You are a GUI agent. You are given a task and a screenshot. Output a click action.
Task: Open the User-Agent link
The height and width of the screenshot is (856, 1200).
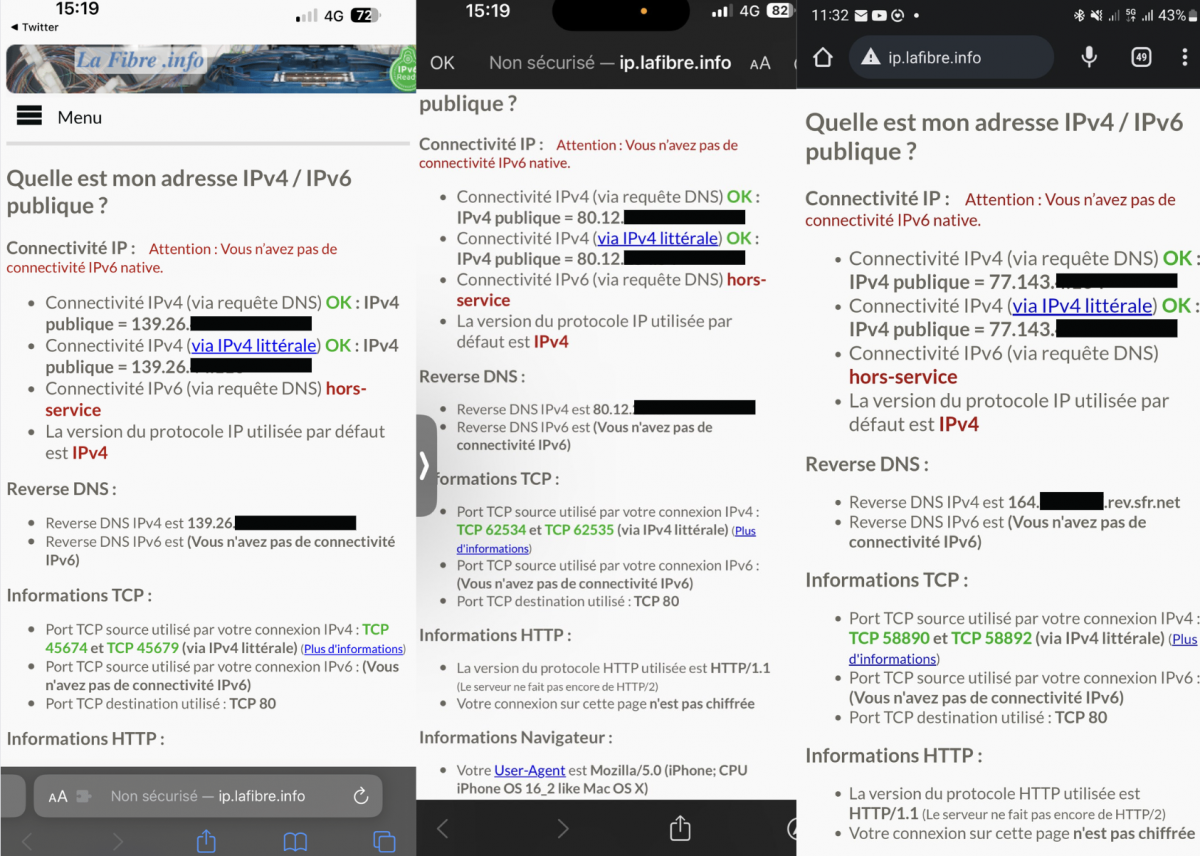pos(529,770)
